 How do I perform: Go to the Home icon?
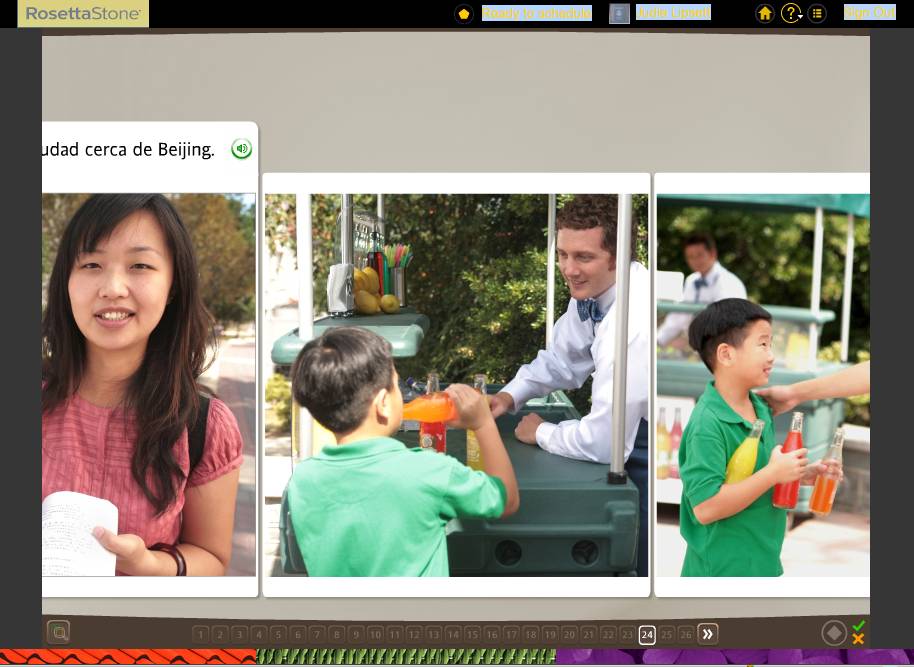pyautogui.click(x=765, y=13)
